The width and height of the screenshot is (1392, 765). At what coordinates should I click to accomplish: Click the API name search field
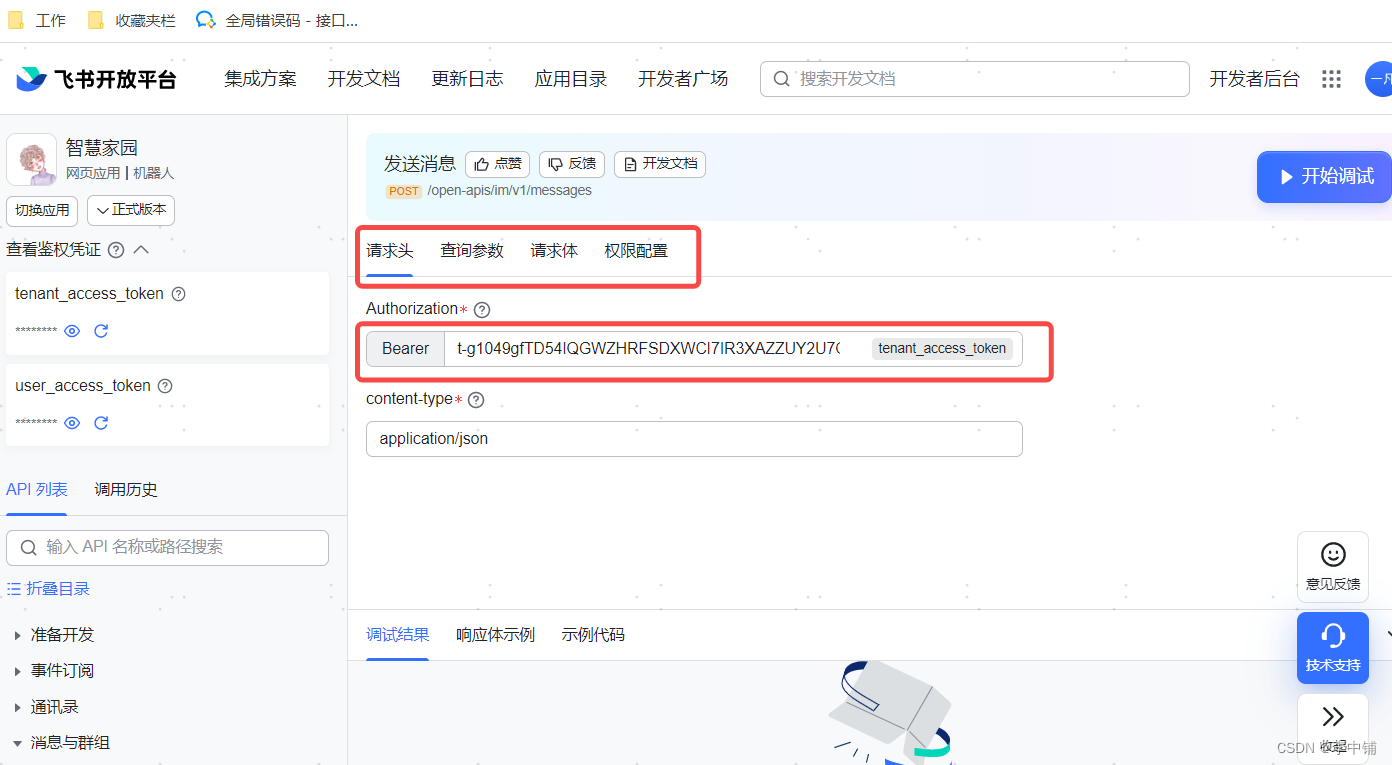click(167, 548)
